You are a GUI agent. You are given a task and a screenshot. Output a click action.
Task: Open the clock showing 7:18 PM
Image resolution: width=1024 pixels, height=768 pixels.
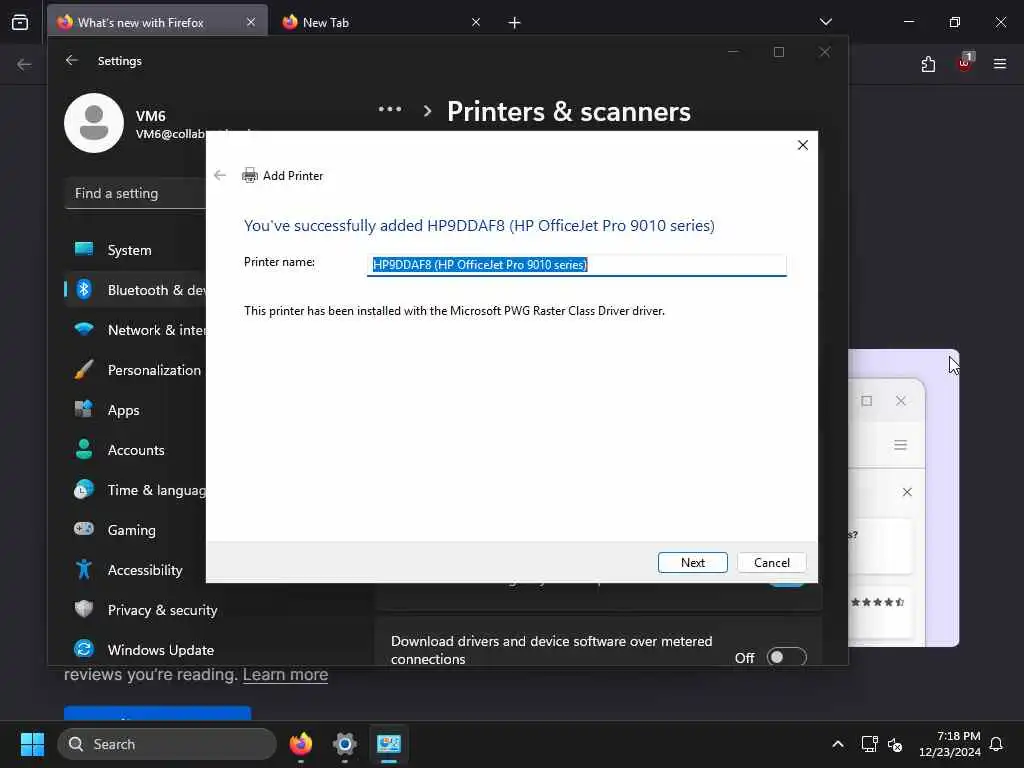[x=950, y=744]
